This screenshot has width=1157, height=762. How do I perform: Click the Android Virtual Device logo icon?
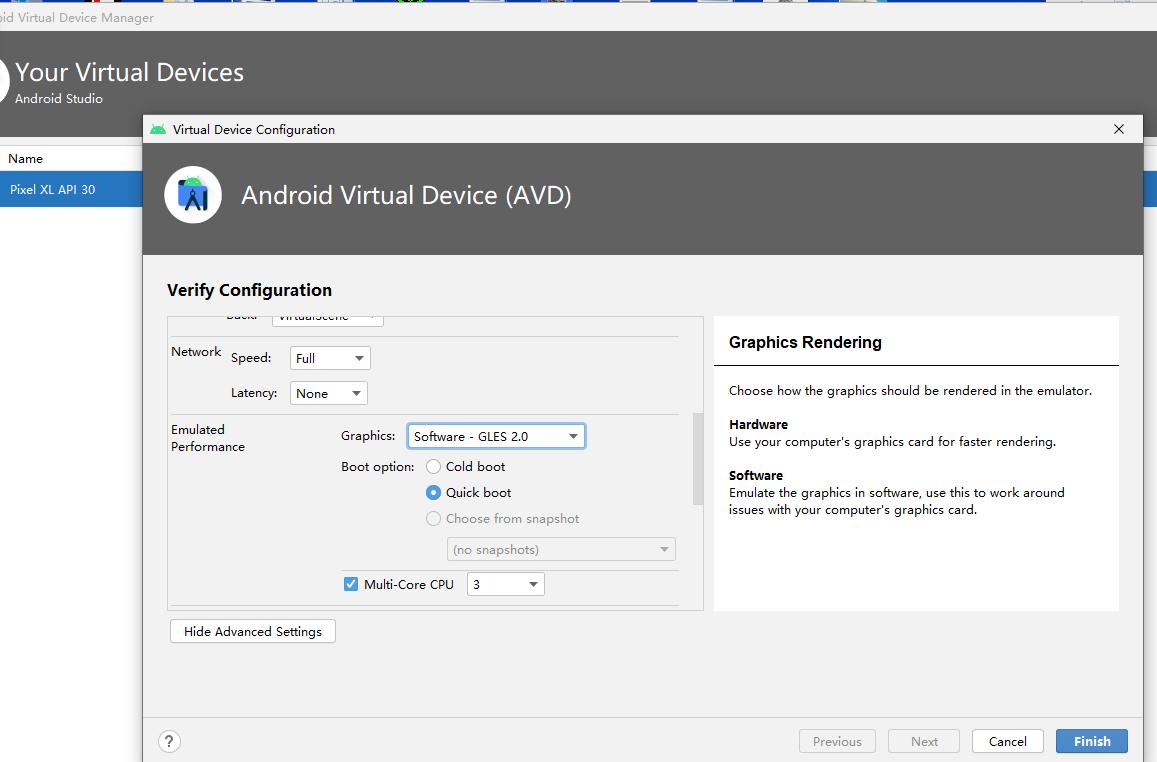click(x=193, y=195)
